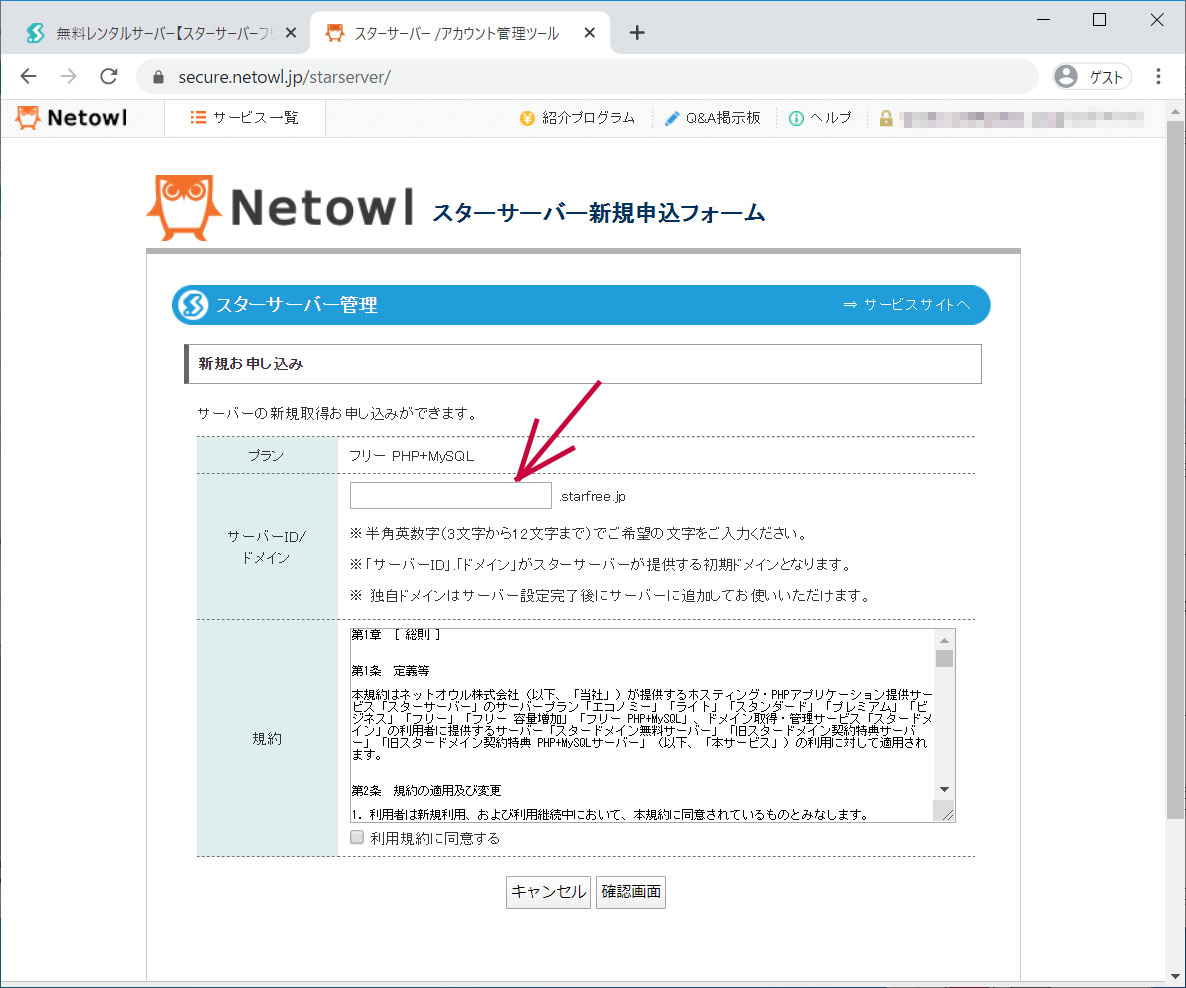
Task: Click the フリー PHP+MySQL plan text
Action: tap(411, 456)
